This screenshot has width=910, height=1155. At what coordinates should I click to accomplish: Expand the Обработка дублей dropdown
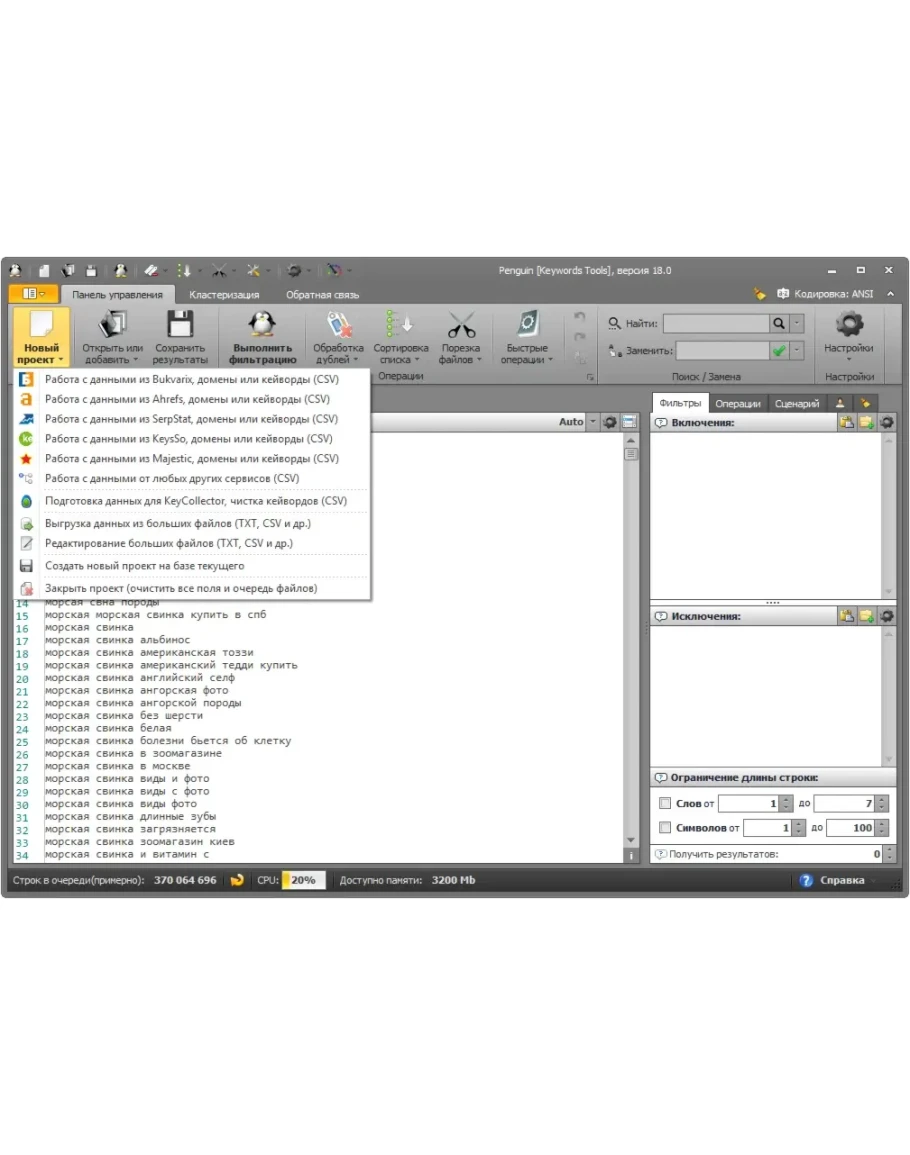(x=338, y=353)
